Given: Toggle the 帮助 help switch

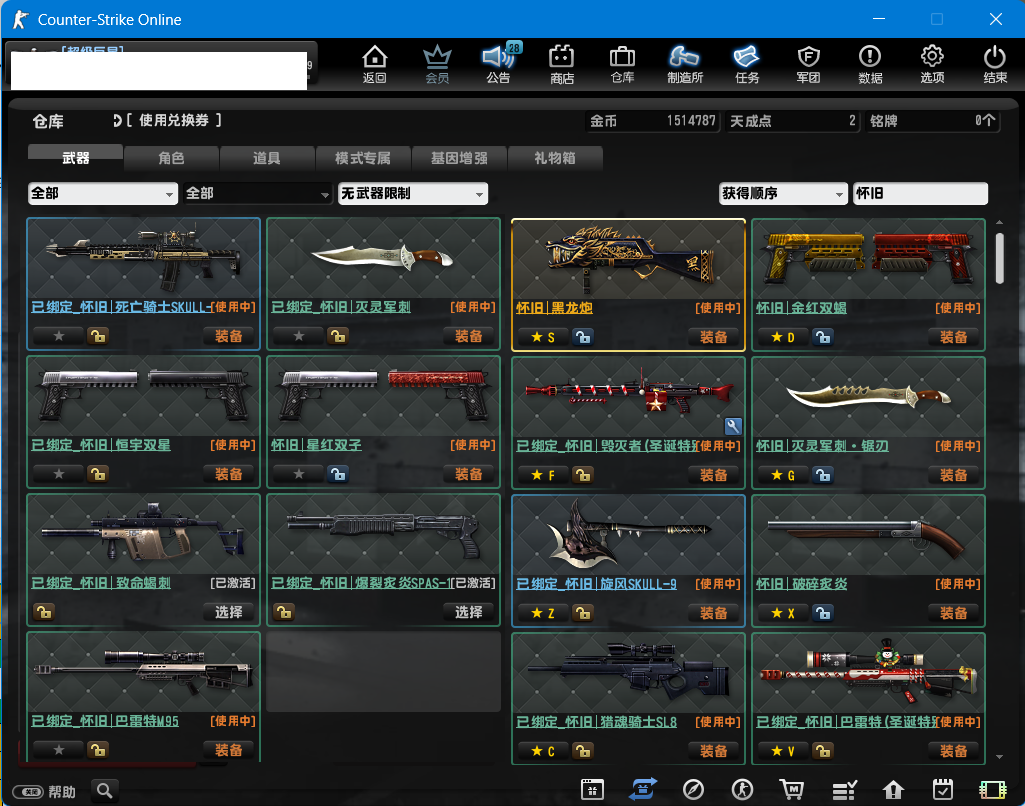Looking at the screenshot, I should click(28, 792).
